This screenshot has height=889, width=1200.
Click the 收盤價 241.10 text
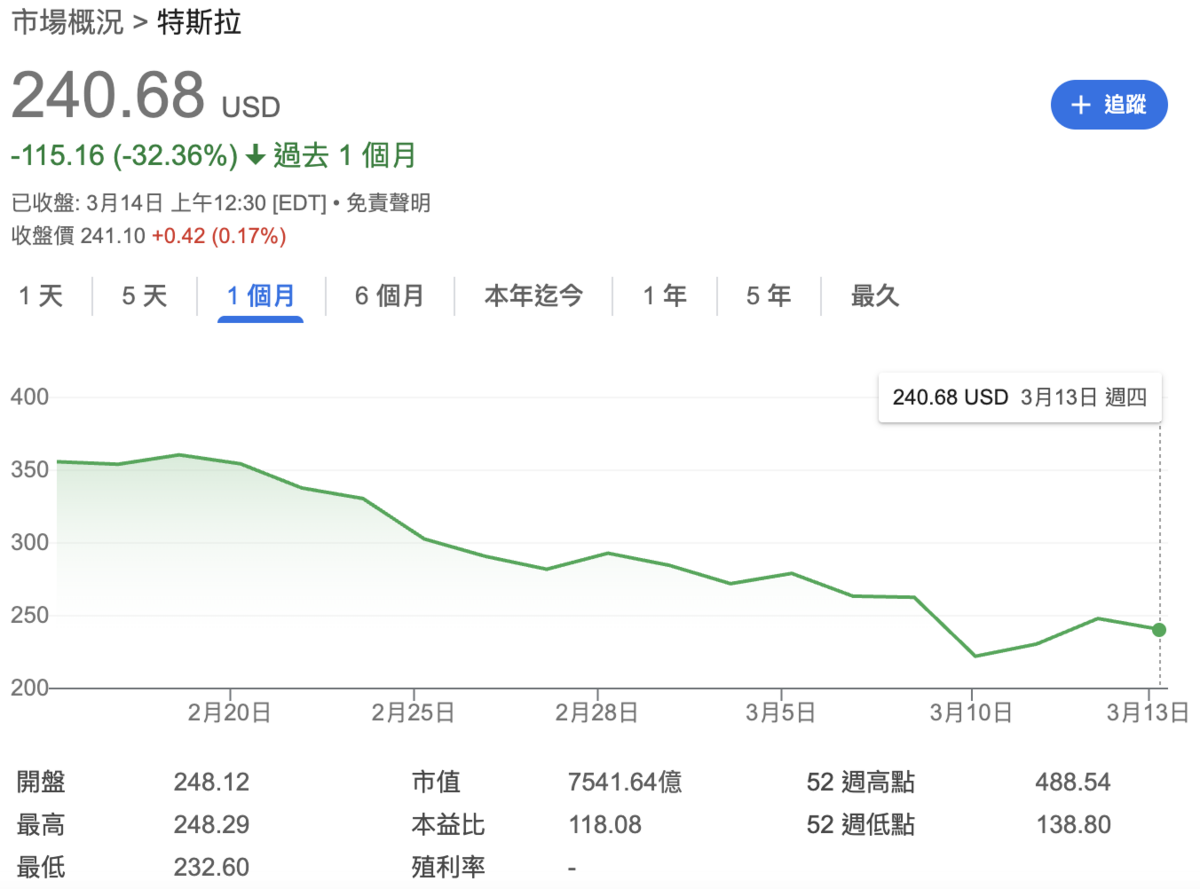click(78, 237)
